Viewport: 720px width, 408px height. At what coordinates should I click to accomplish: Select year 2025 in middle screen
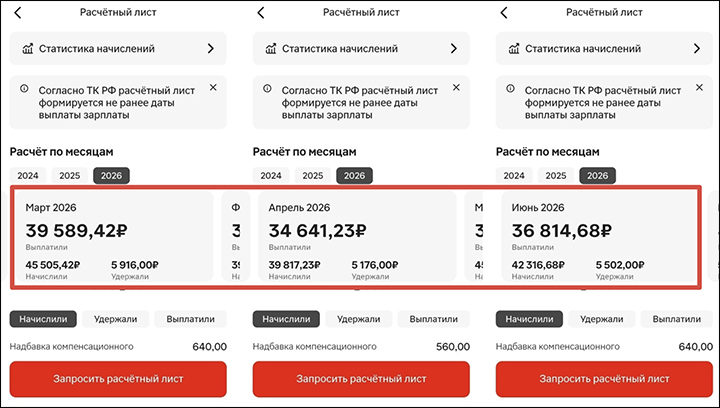click(313, 175)
